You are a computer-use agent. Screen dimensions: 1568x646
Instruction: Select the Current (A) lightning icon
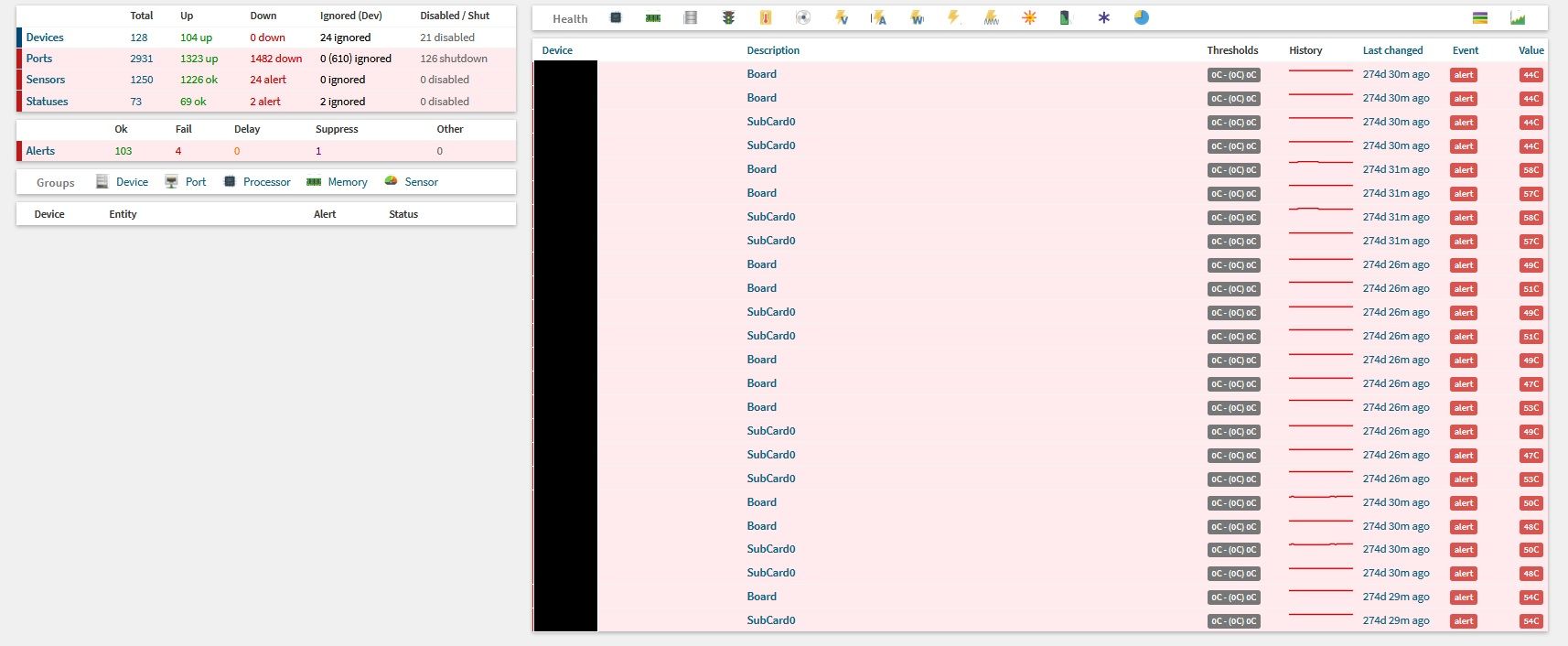click(879, 17)
